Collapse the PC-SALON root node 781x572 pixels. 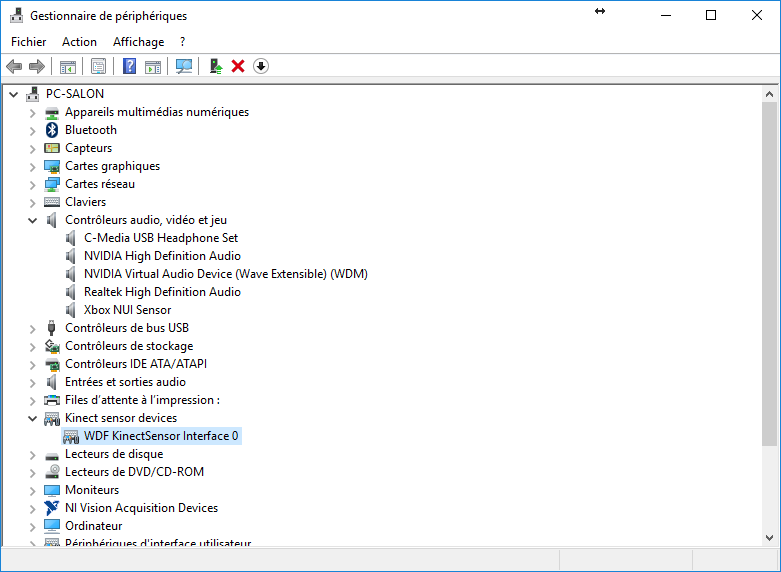coord(14,94)
